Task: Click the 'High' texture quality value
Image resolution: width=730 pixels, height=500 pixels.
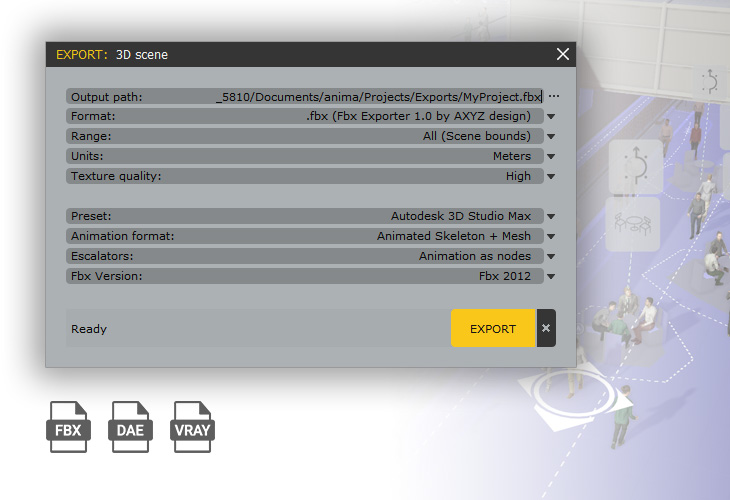Action: click(x=518, y=176)
